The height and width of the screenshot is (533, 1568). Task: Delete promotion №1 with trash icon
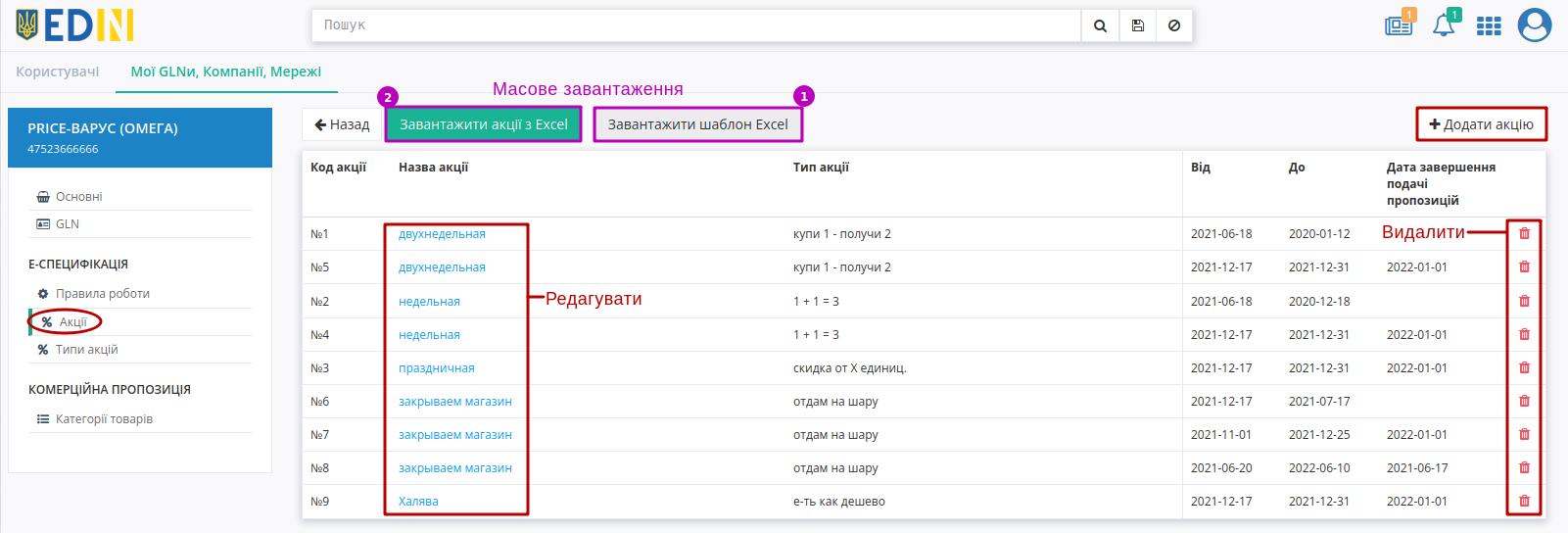coord(1524,233)
